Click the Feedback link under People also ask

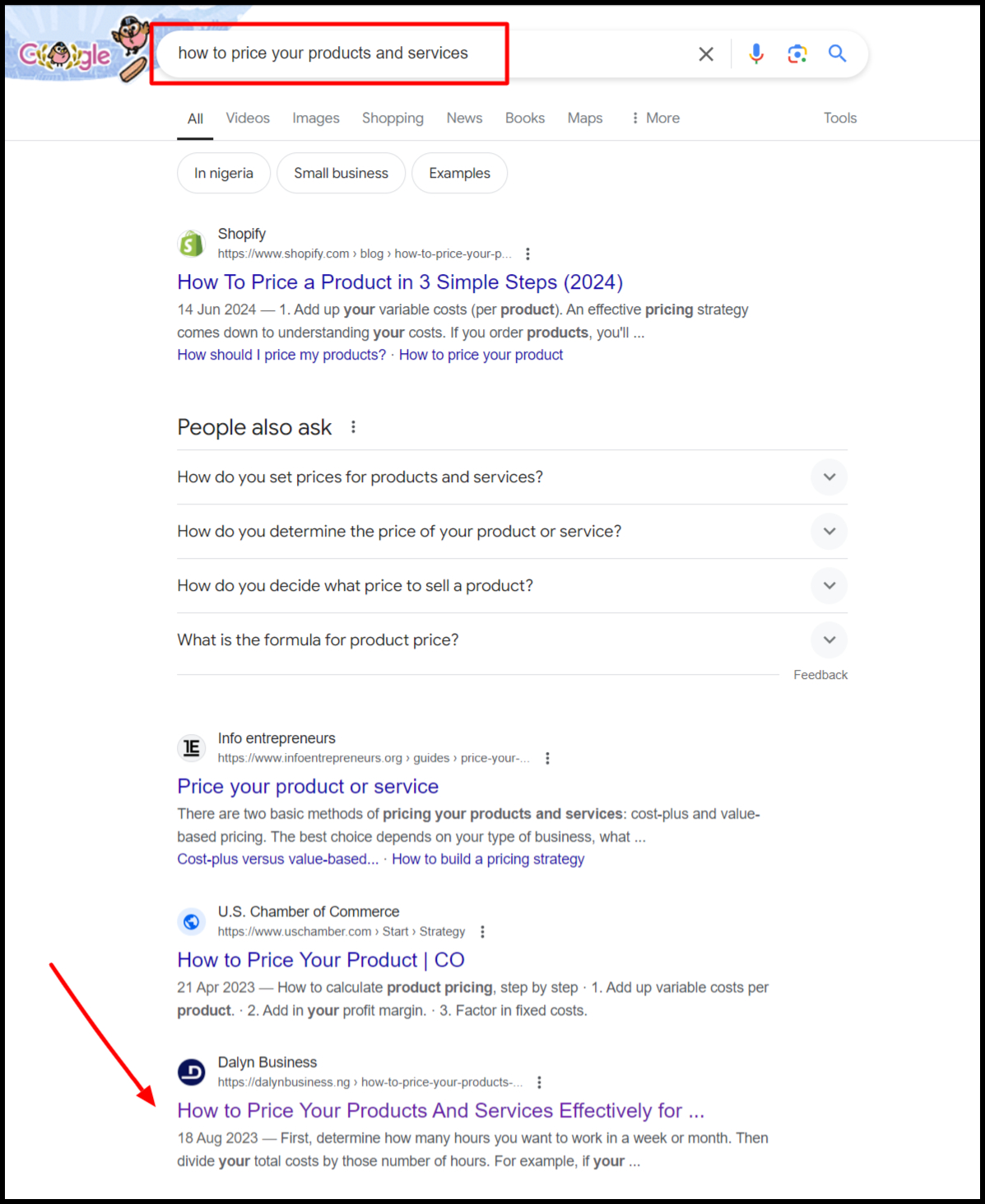coord(820,675)
